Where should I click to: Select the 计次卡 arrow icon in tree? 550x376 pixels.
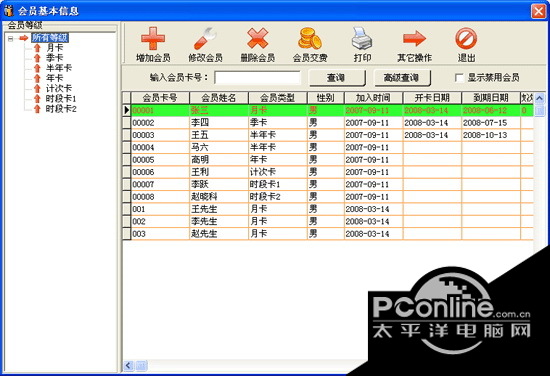click(37, 88)
